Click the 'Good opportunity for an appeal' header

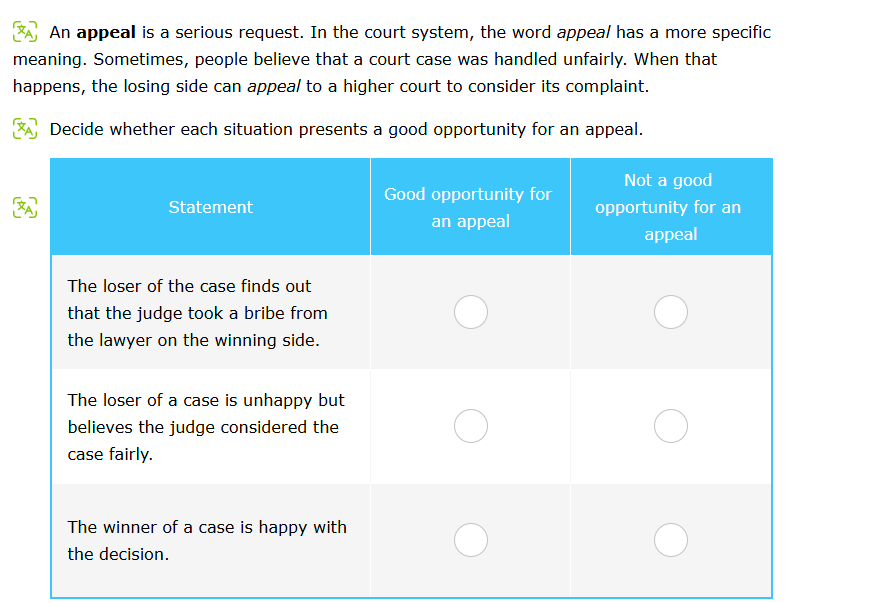(x=470, y=207)
